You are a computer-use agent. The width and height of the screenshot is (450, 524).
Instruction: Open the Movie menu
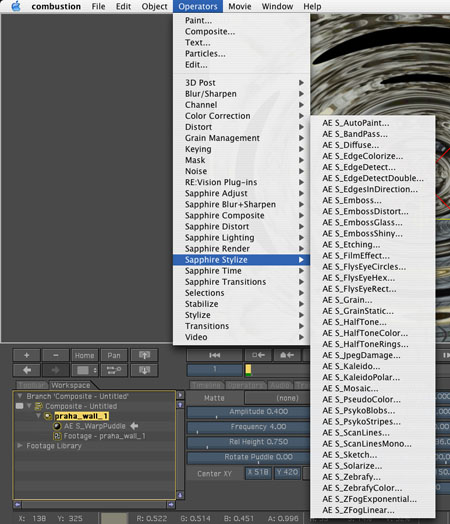[x=240, y=6]
